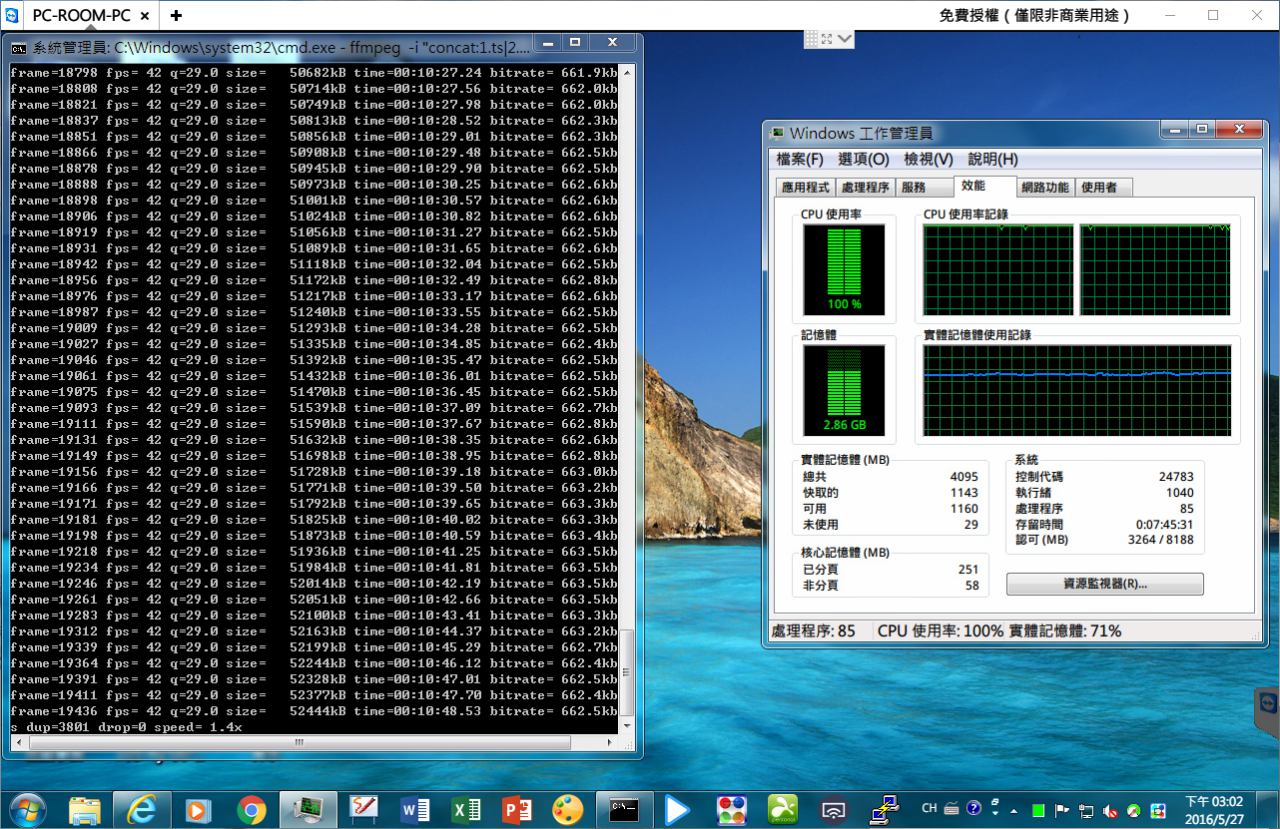Click the Excel taskbar icon
Screen dimensions: 1280x829
click(466, 809)
